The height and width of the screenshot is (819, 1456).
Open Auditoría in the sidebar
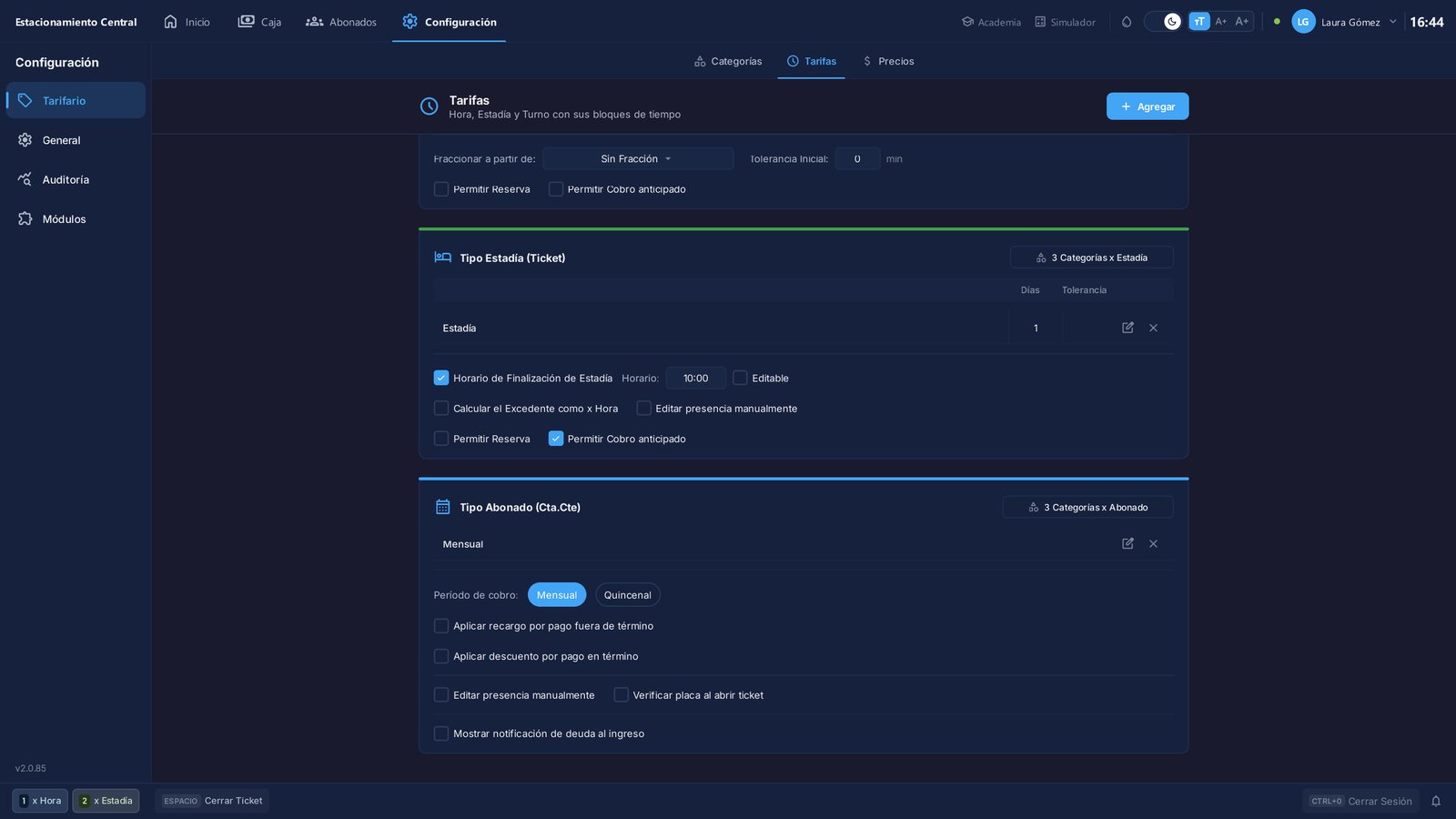76,179
